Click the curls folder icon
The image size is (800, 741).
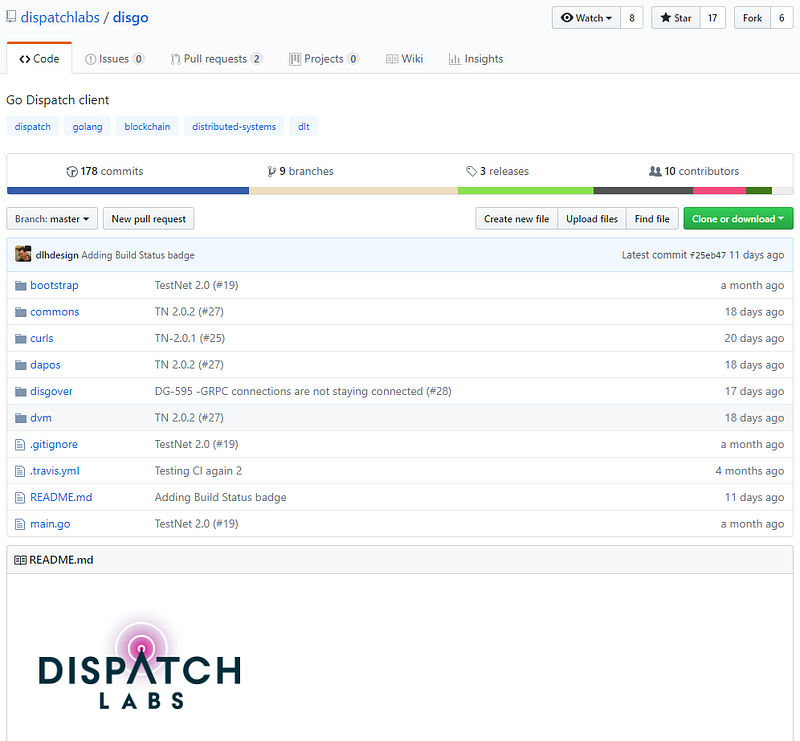[x=20, y=338]
